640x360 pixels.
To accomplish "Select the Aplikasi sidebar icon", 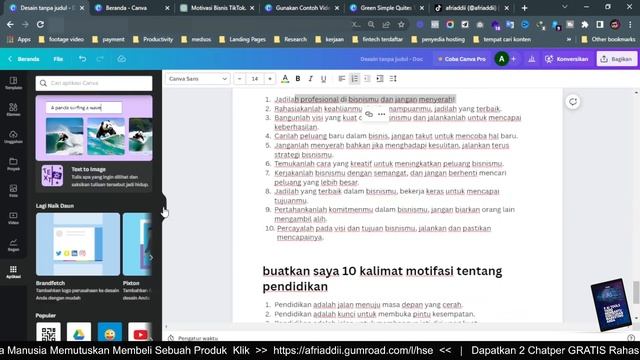I will click(x=13, y=271).
